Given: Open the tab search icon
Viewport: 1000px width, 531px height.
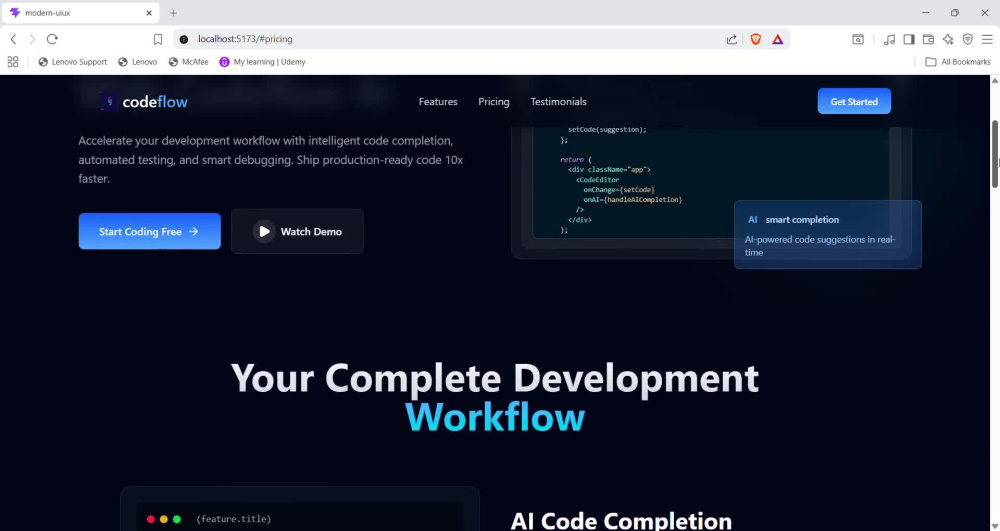Looking at the screenshot, I should pos(858,39).
